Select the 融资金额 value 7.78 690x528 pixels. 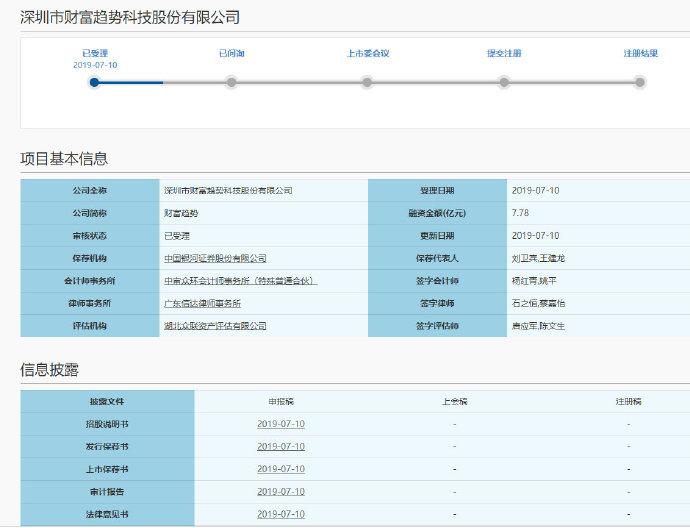pos(520,213)
